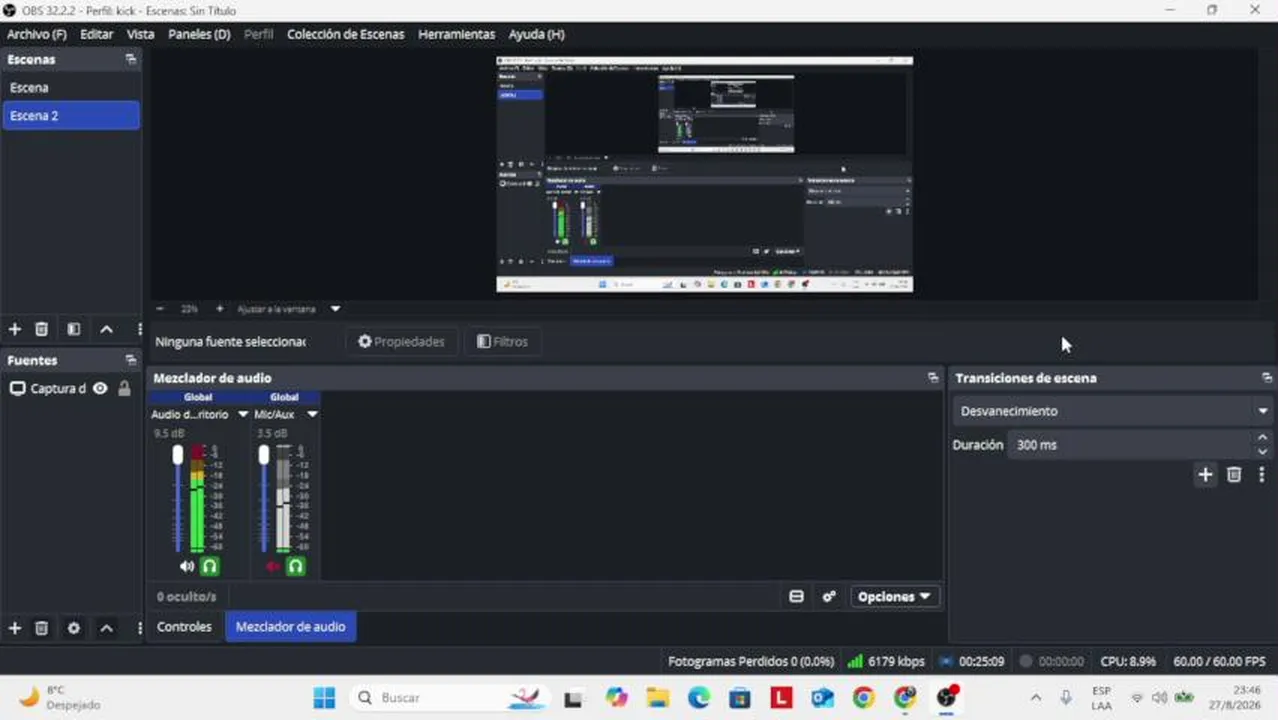Undock the Escenas panel
1278x720 pixels.
(x=130, y=59)
